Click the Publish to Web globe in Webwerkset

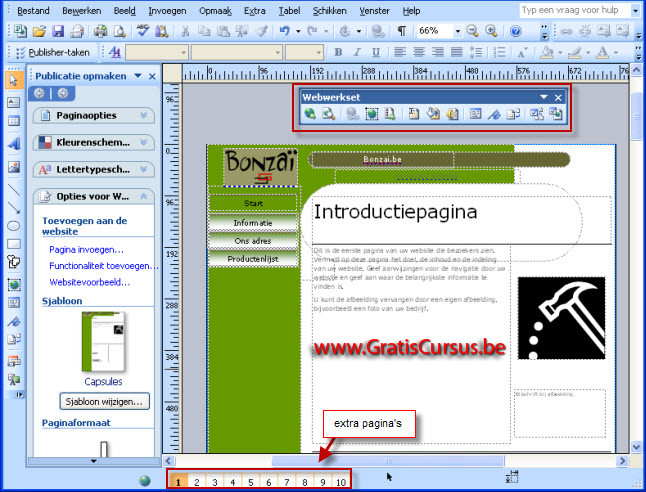click(x=310, y=114)
